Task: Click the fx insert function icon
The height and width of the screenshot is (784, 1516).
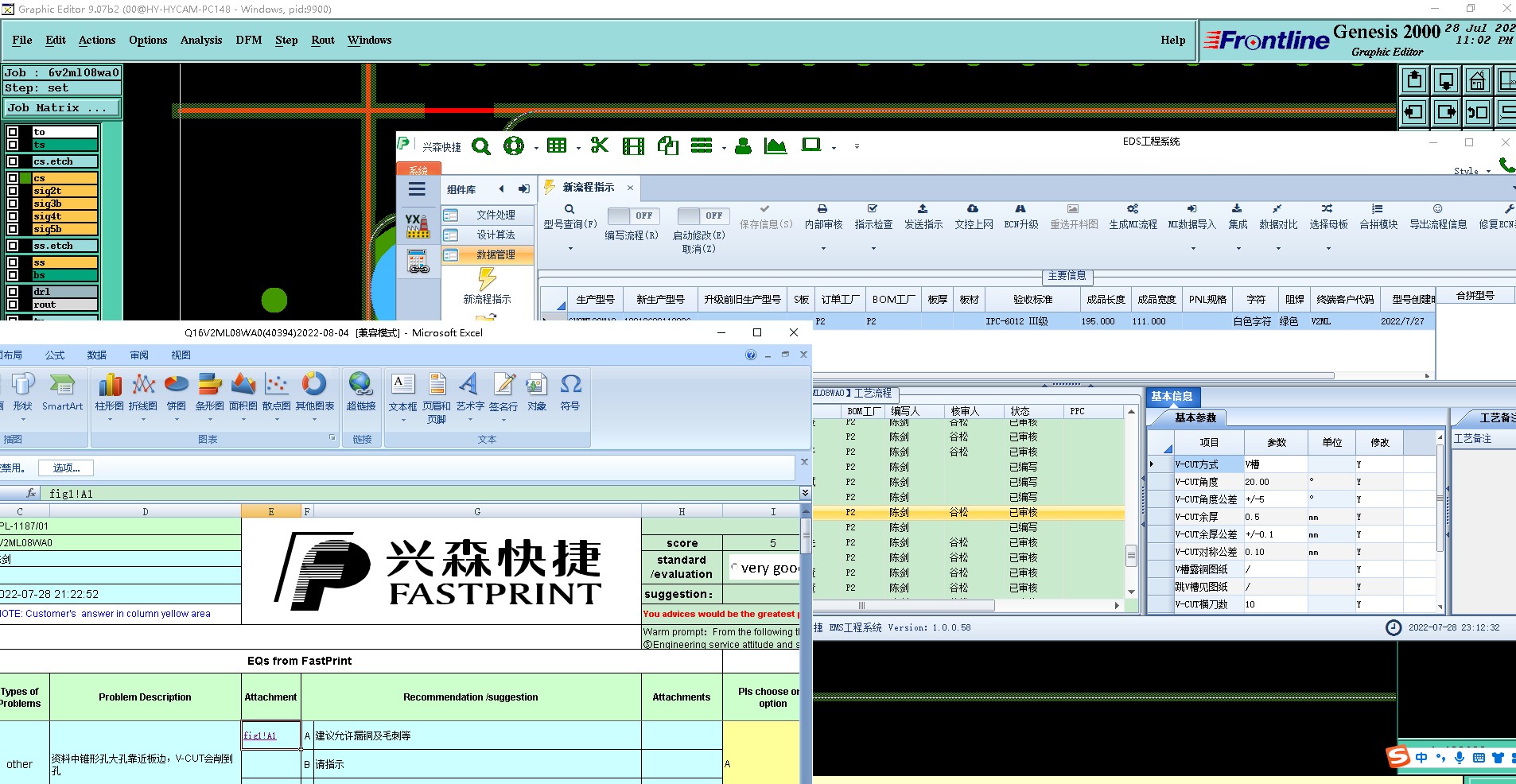Action: 31,493
